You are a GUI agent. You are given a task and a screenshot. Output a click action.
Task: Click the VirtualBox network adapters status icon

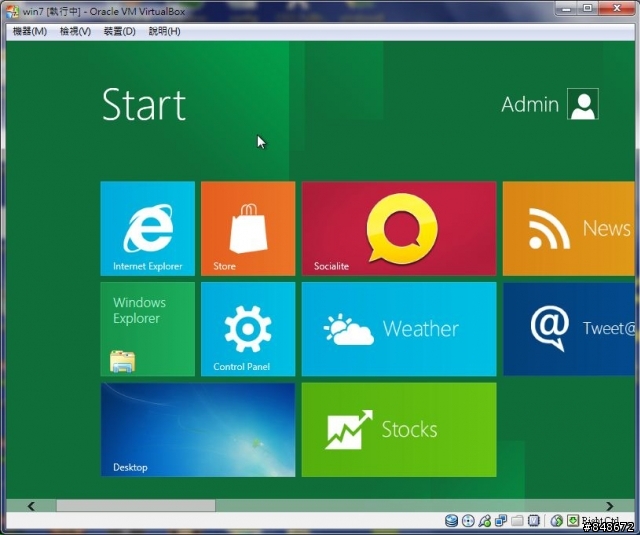pos(501,521)
